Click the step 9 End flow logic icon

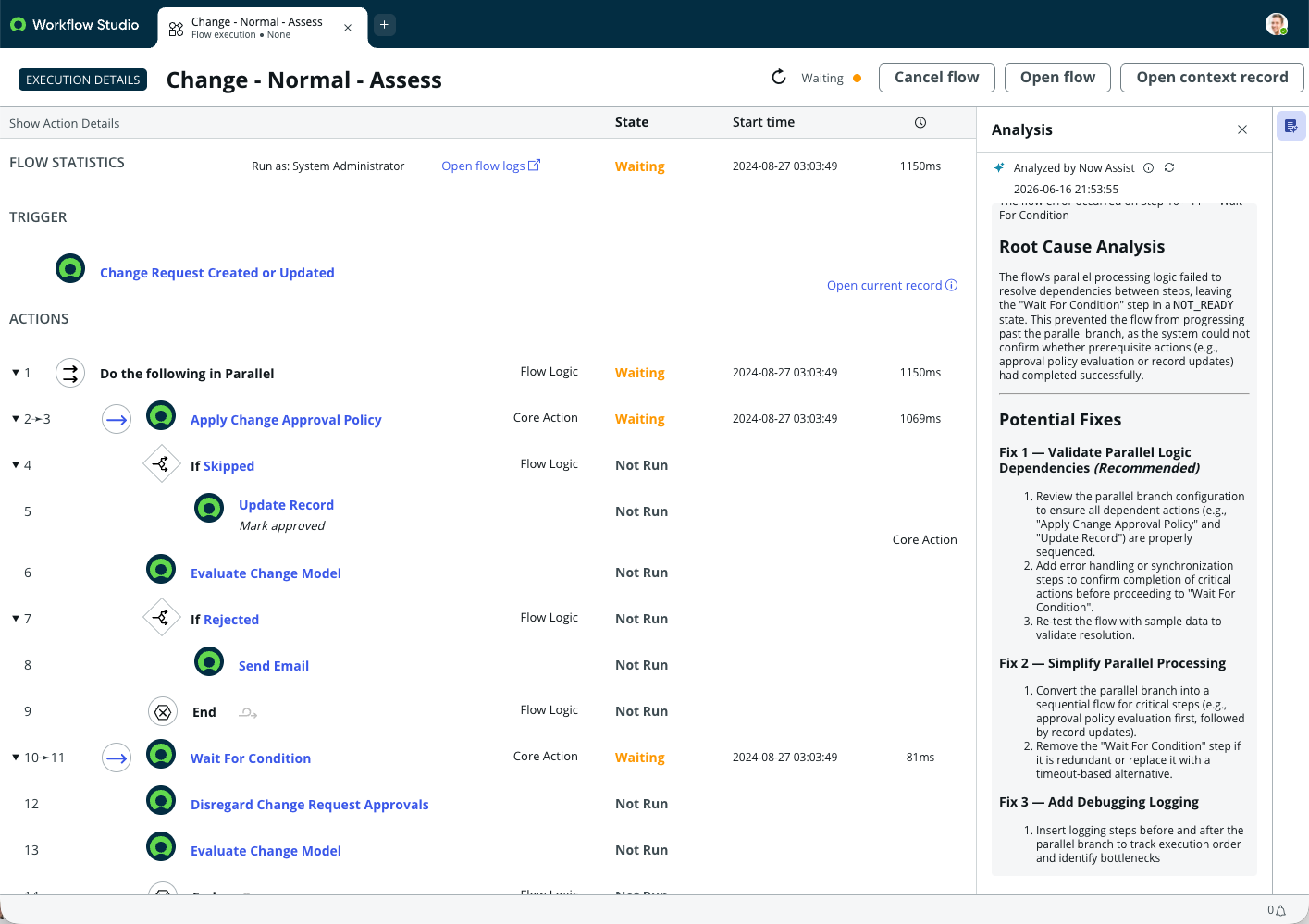click(163, 711)
